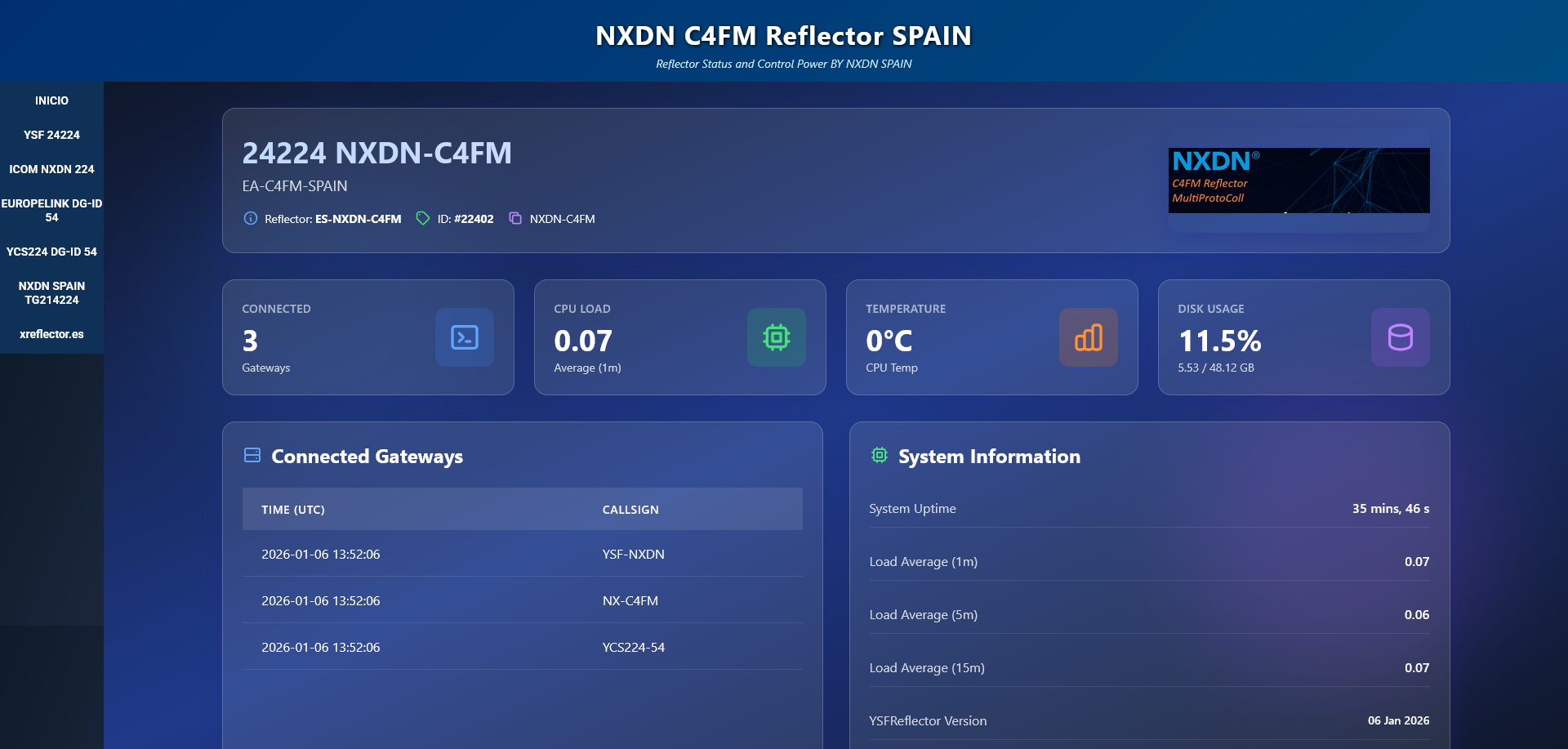Click the info icon beside Reflector label
Image resolution: width=1568 pixels, height=749 pixels.
click(x=251, y=218)
